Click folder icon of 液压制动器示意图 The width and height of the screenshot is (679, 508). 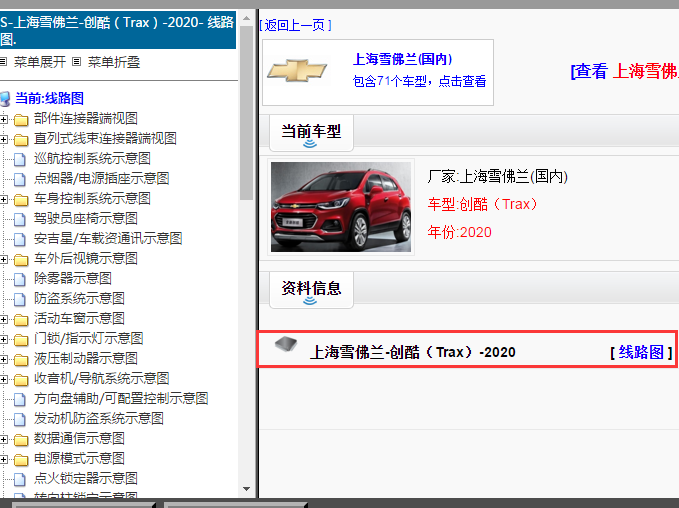pyautogui.click(x=21, y=359)
